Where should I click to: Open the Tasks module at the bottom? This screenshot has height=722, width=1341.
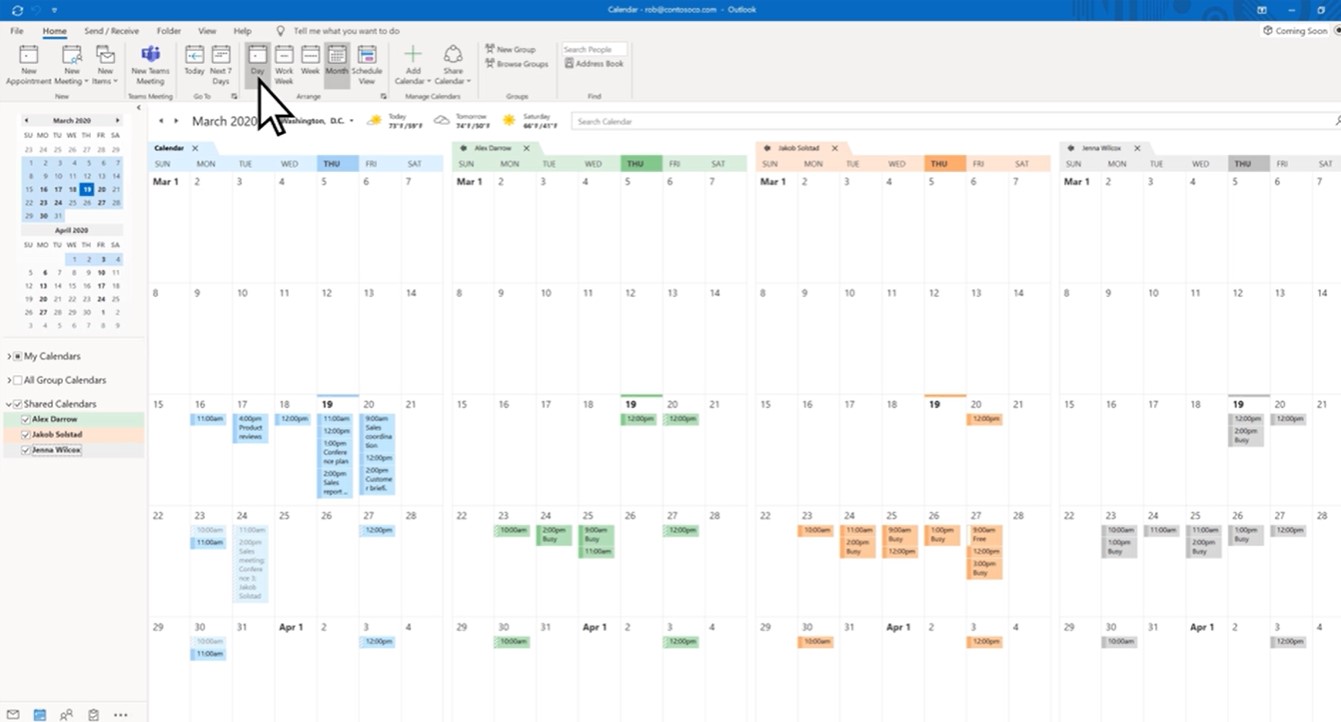pyautogui.click(x=94, y=714)
